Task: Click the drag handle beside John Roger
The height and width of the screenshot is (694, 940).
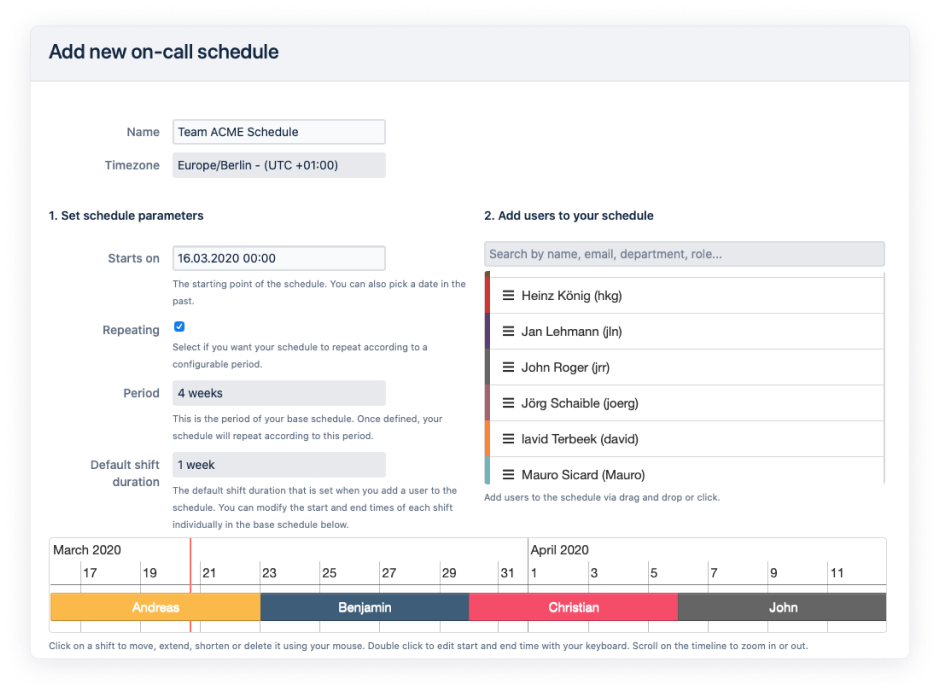Action: (508, 367)
